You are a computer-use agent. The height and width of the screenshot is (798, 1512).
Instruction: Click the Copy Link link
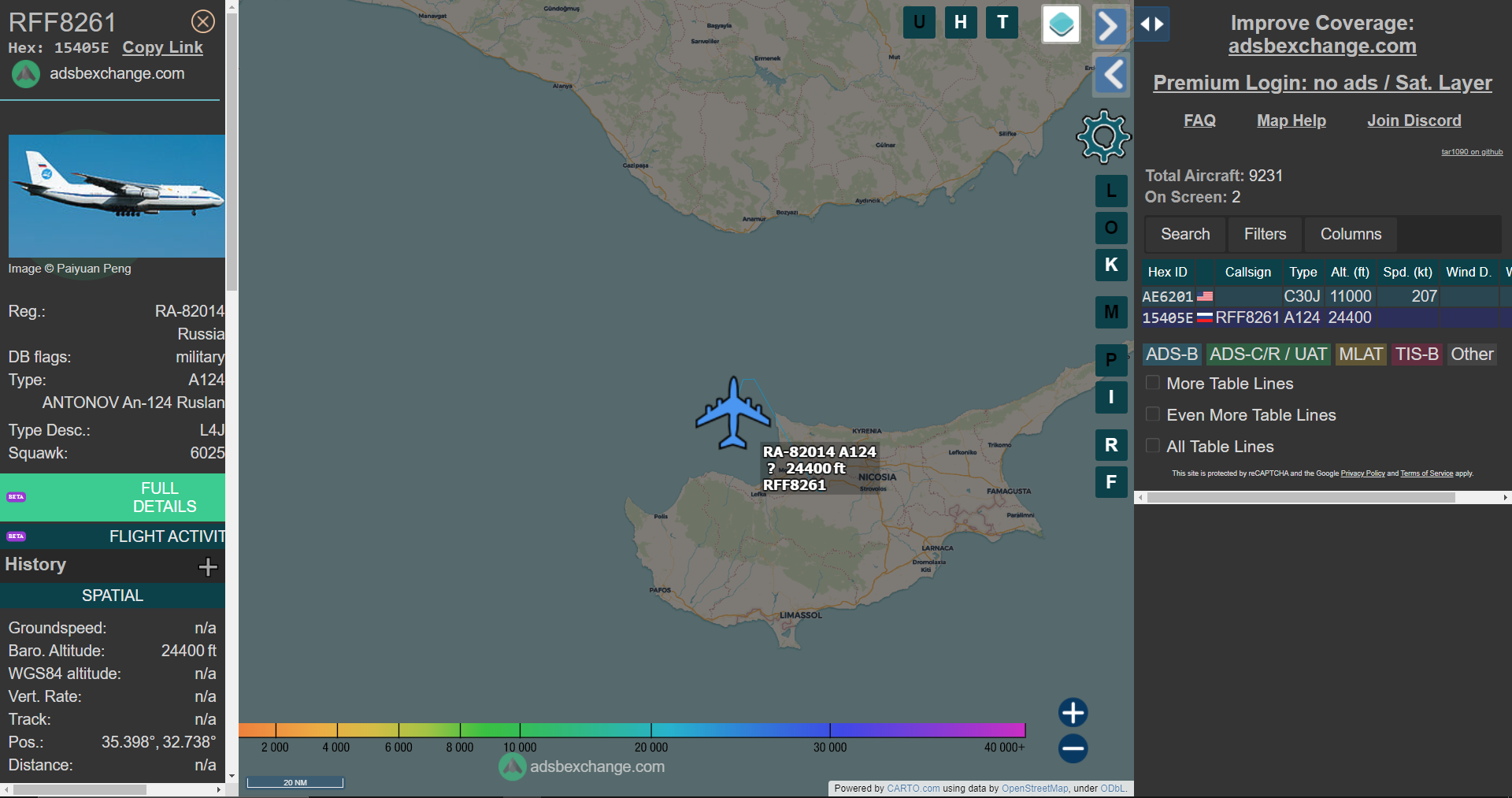click(162, 47)
